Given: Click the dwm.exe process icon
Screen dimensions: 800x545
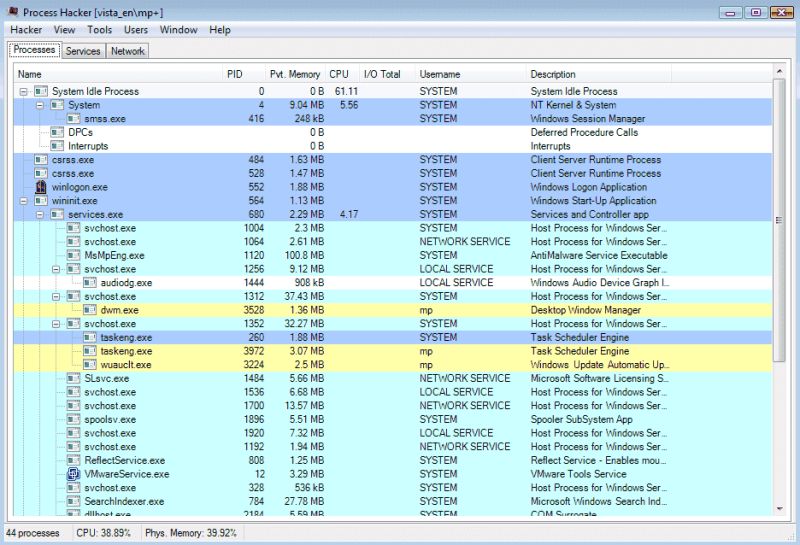Looking at the screenshot, I should point(90,310).
